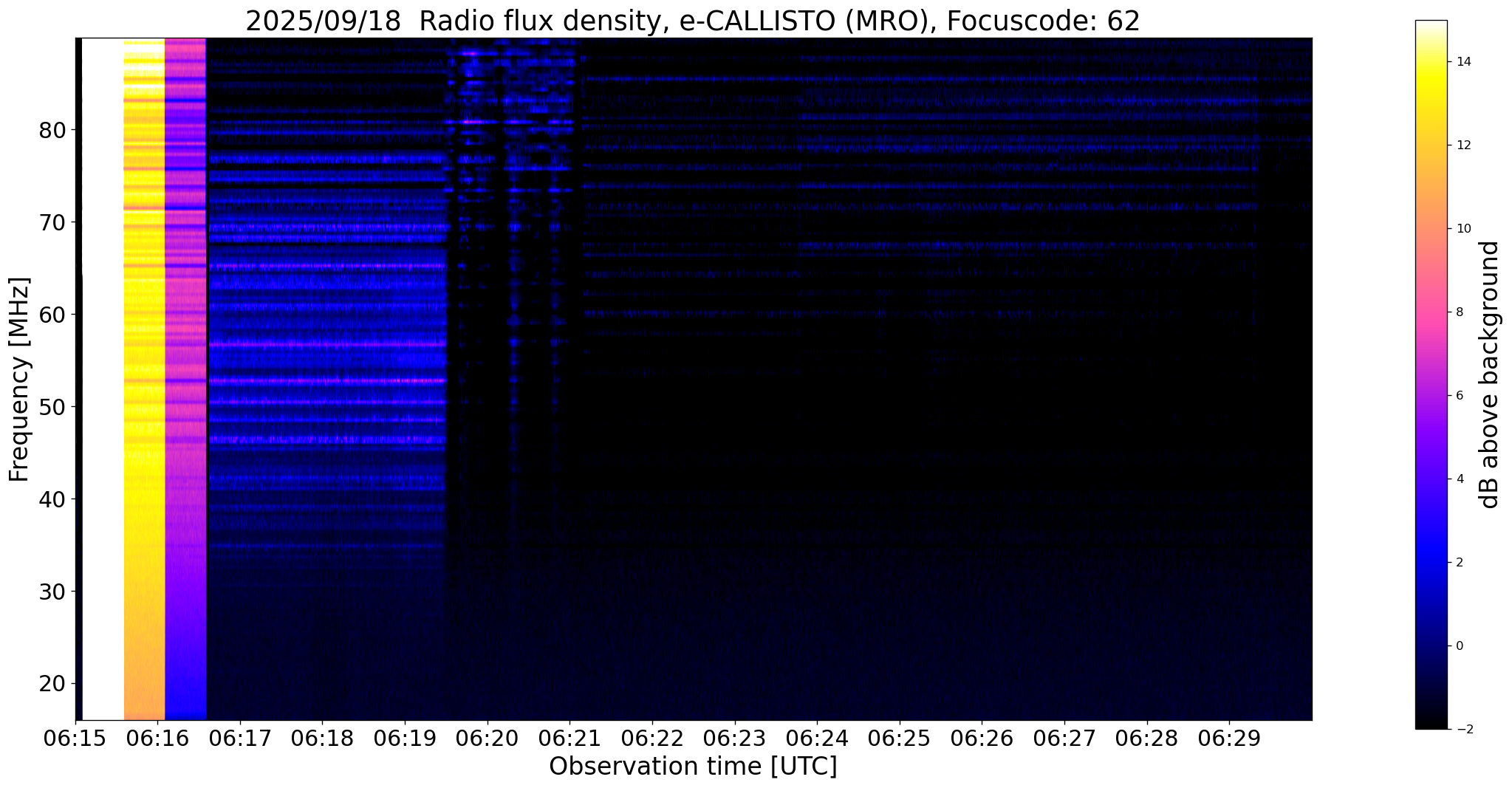Image resolution: width=1512 pixels, height=788 pixels.
Task: Click the yellow-orange band near 06:16
Action: (x=144, y=379)
